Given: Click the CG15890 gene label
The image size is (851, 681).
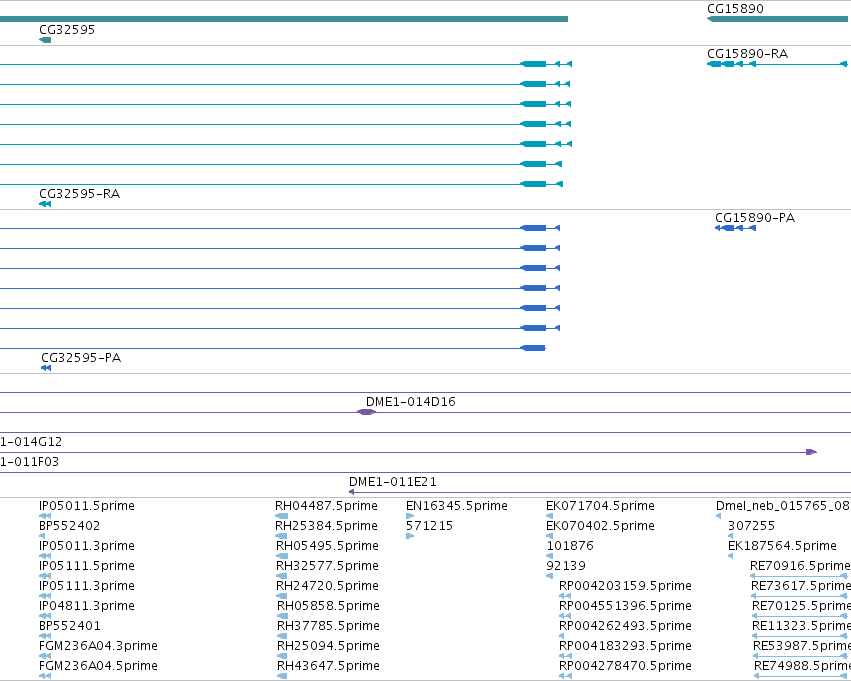Looking at the screenshot, I should pos(735,9).
